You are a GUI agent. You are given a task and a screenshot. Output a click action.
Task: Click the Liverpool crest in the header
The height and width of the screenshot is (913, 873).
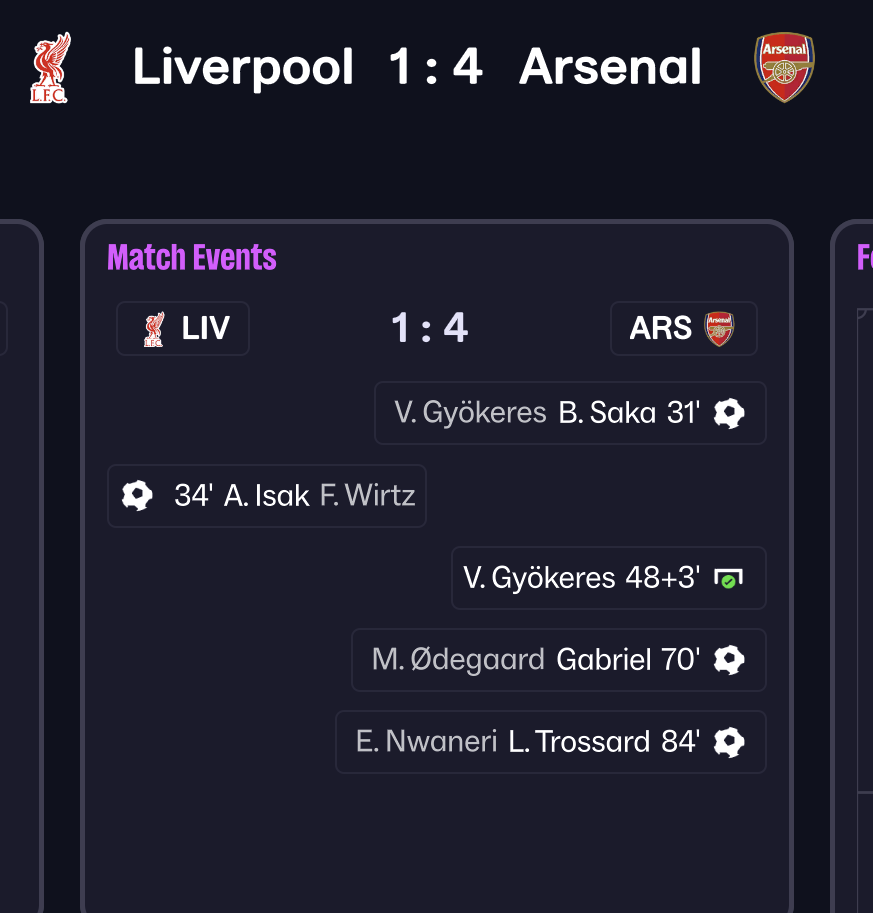[50, 68]
